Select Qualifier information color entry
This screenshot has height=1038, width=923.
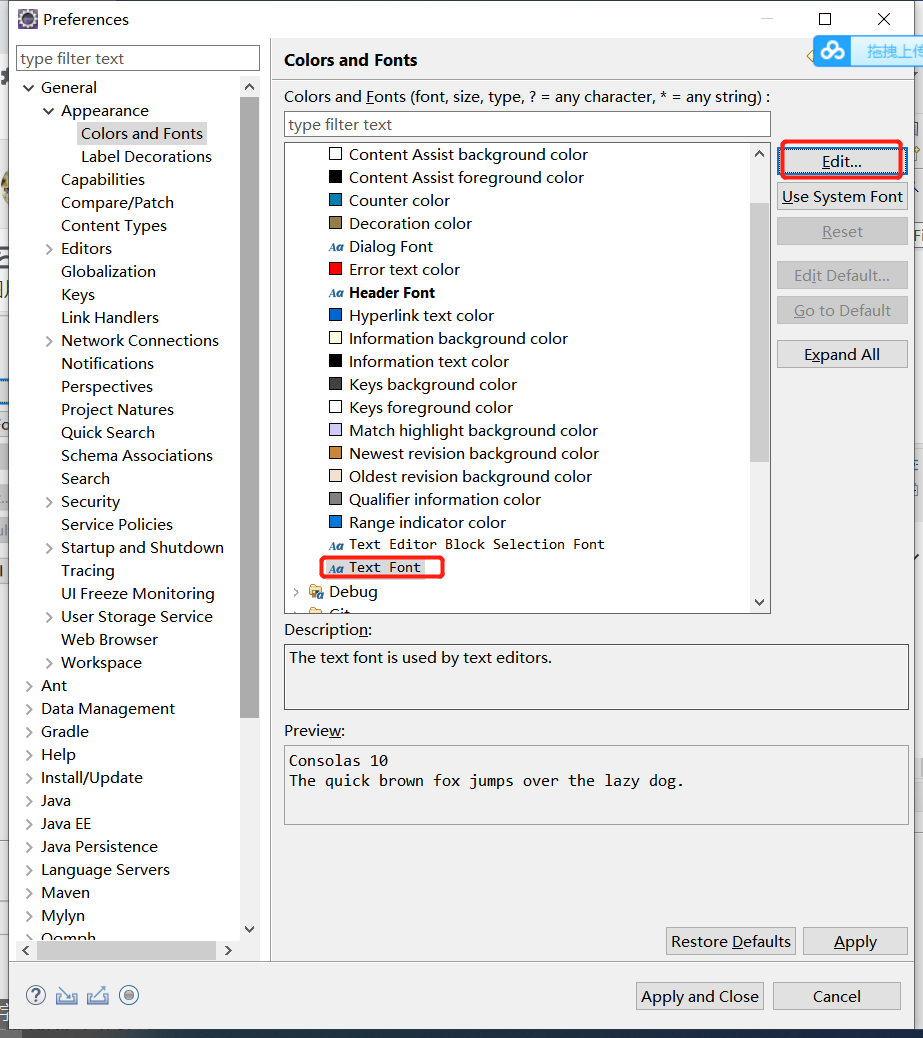(x=445, y=499)
